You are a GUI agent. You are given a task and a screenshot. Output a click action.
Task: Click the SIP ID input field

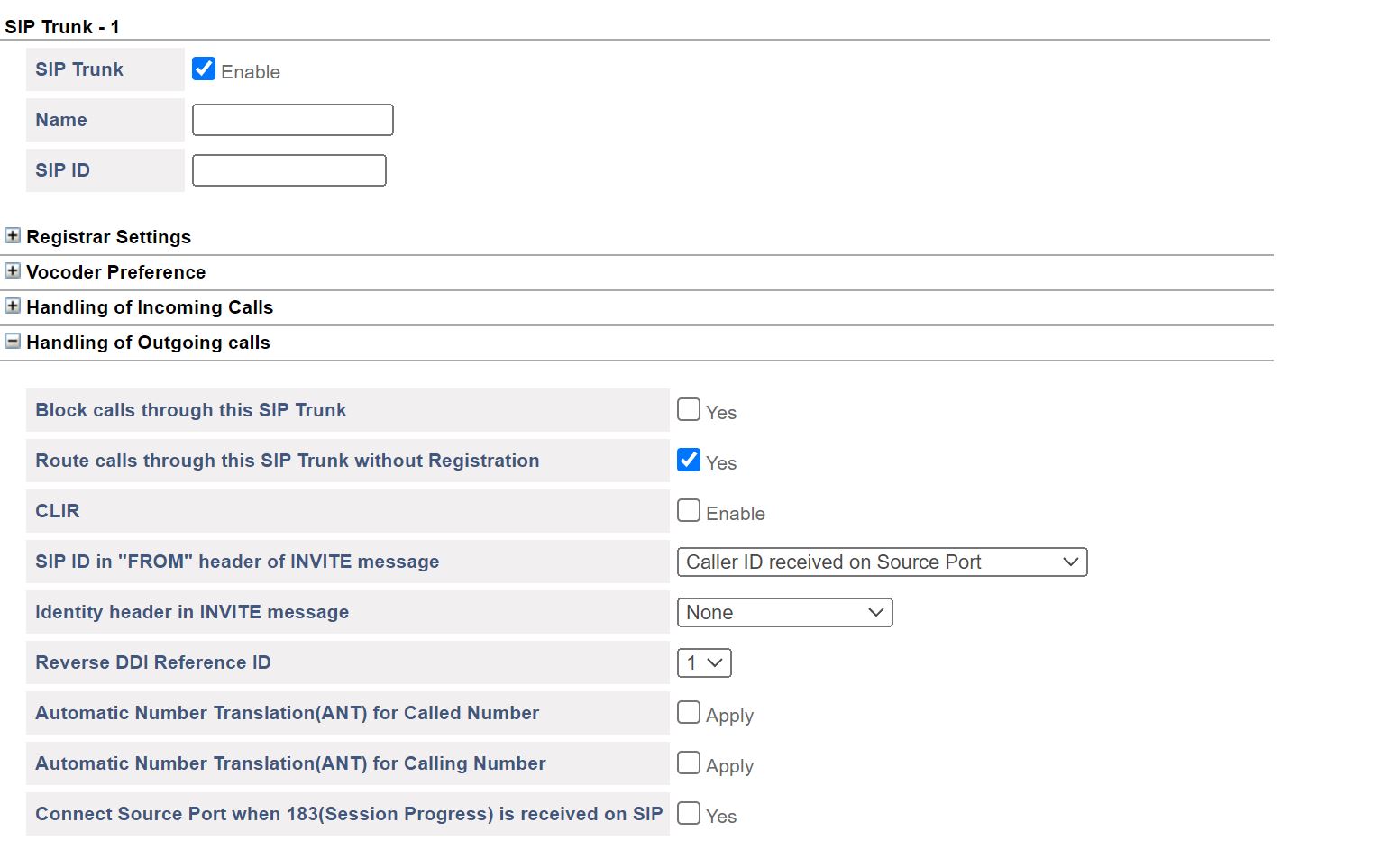[288, 170]
